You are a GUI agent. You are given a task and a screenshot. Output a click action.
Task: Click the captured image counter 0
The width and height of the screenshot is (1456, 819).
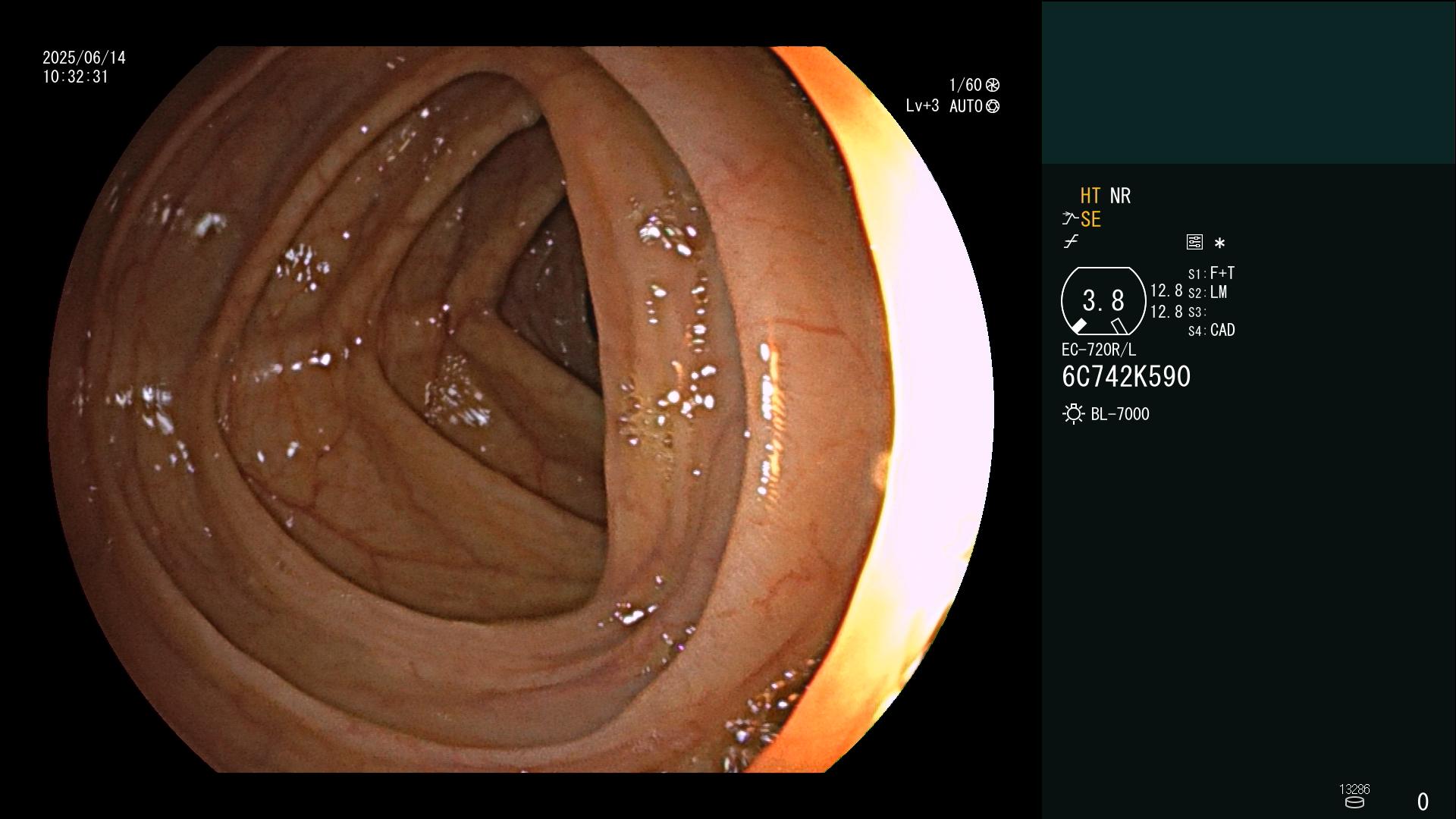click(x=1423, y=802)
